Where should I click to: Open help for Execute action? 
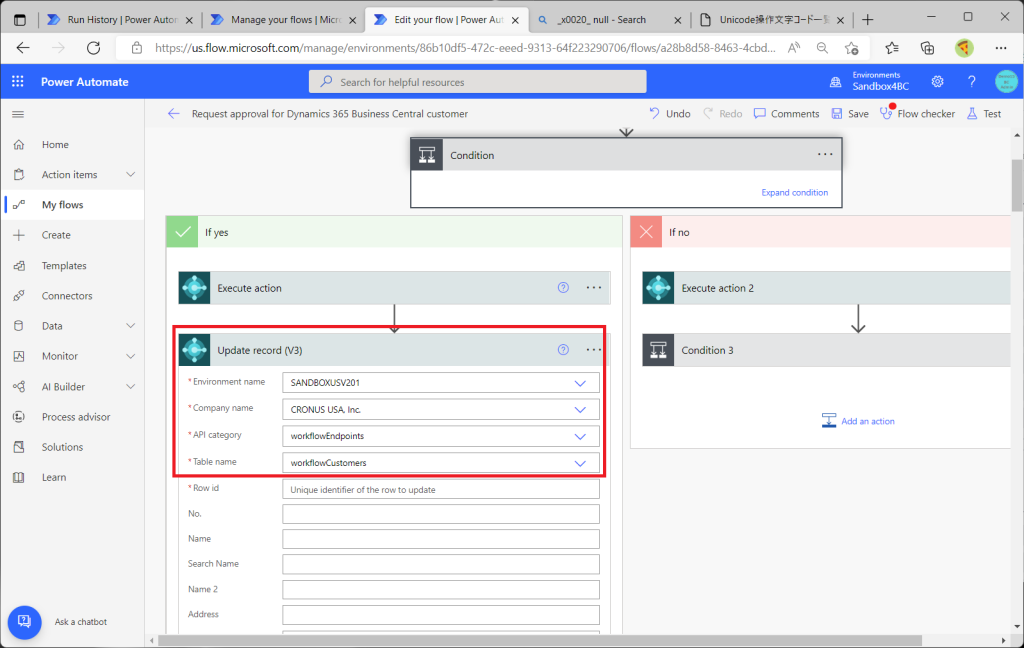tap(563, 287)
